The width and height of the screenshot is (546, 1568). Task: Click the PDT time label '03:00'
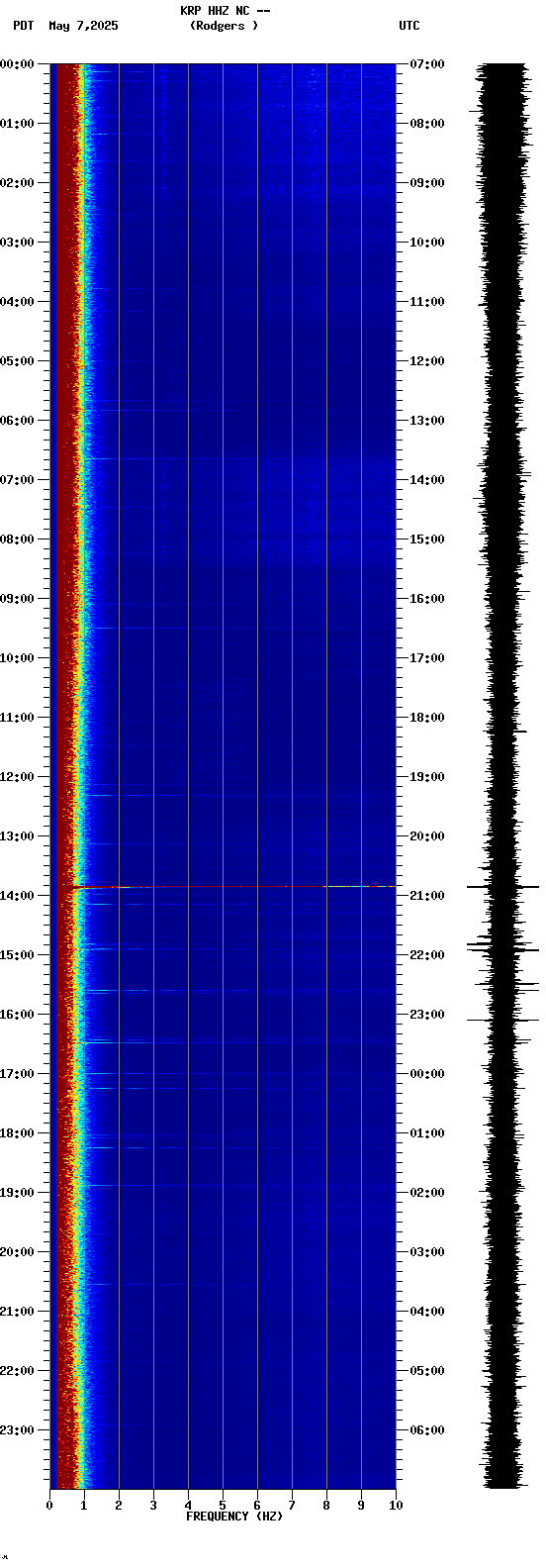17,243
